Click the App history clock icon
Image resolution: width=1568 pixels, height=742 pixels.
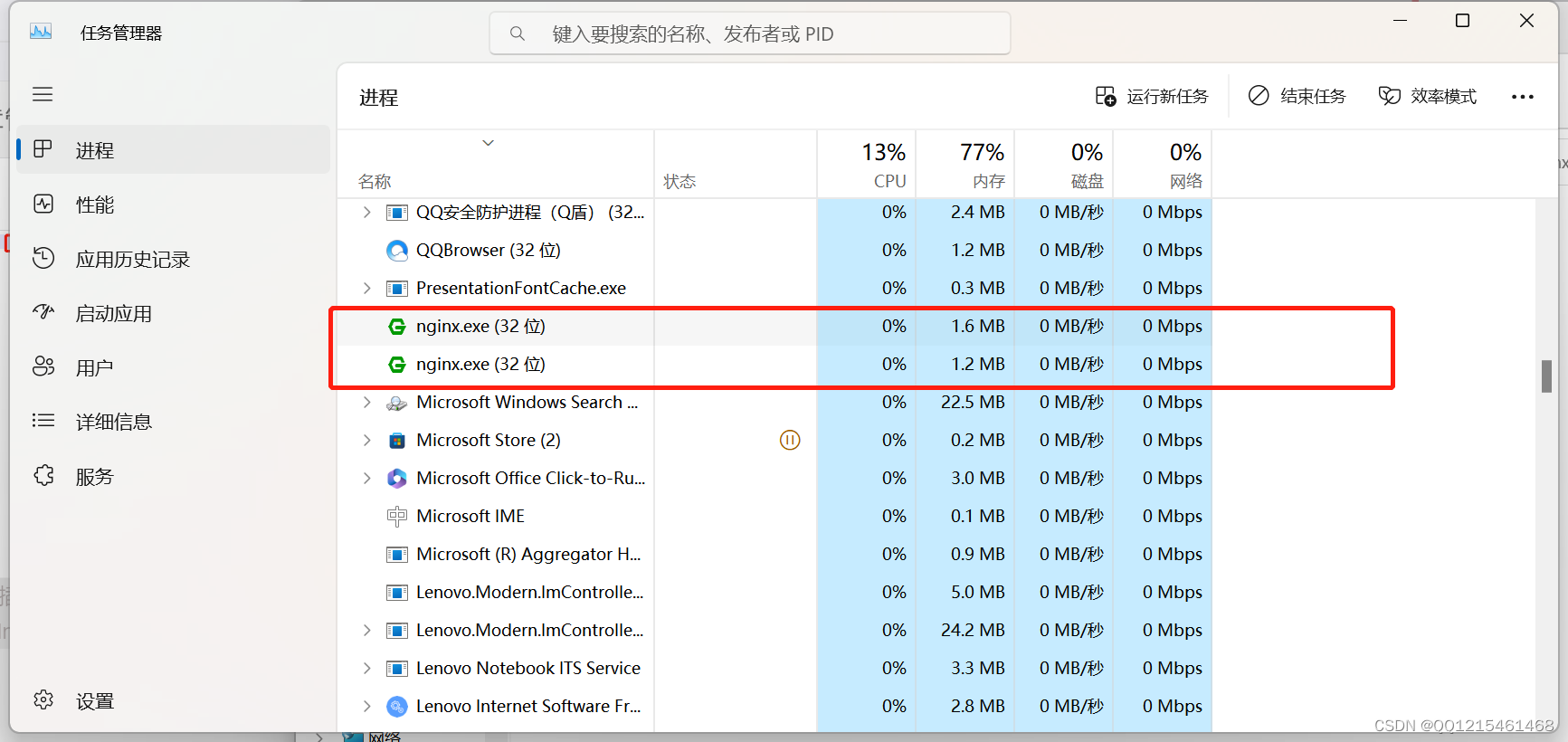point(43,258)
